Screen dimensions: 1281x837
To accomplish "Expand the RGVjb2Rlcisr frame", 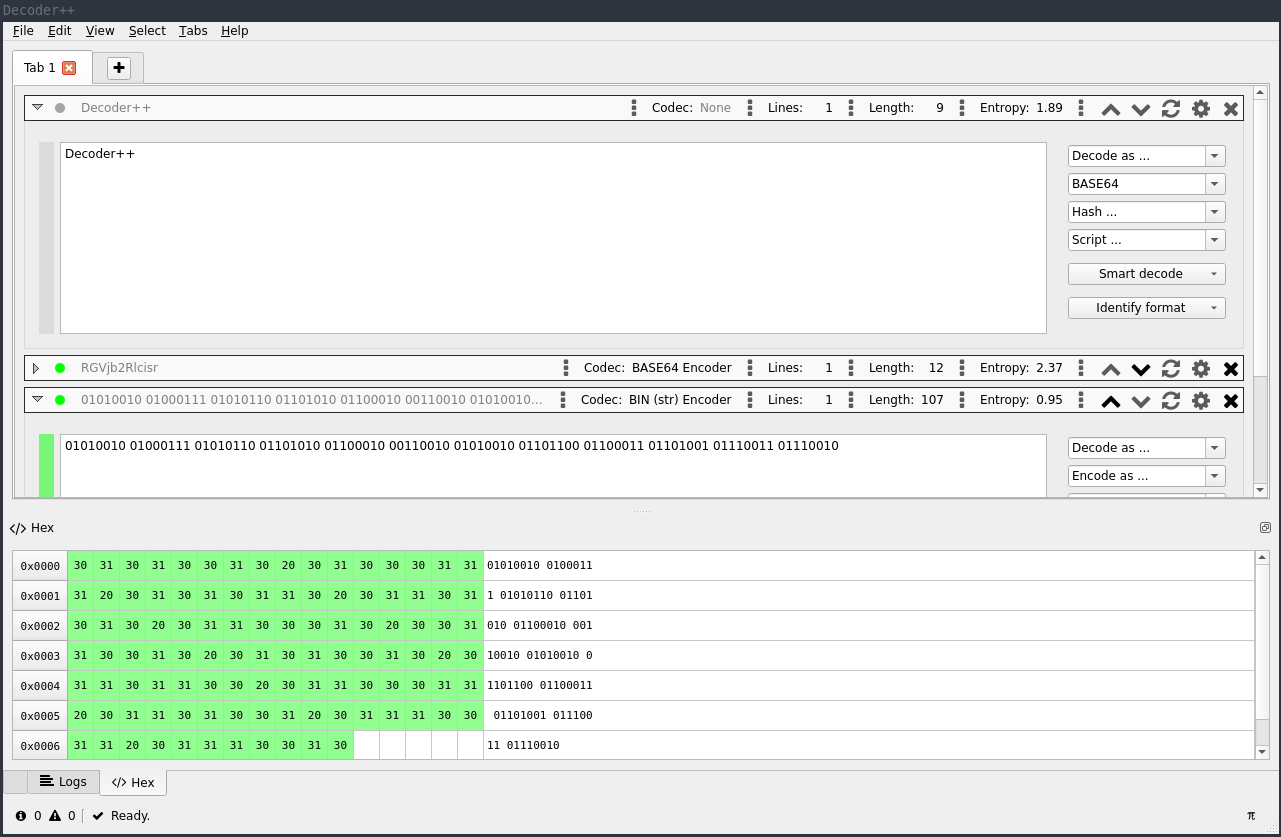I will [x=36, y=367].
